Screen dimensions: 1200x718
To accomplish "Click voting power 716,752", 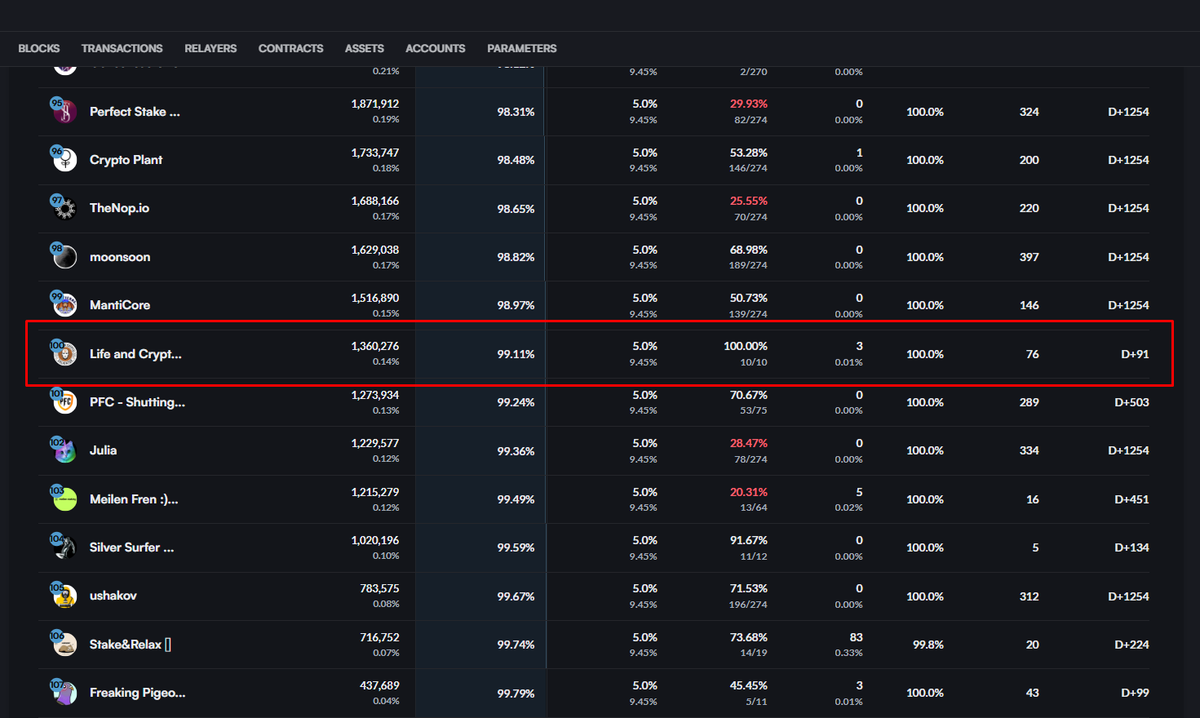I will (380, 637).
